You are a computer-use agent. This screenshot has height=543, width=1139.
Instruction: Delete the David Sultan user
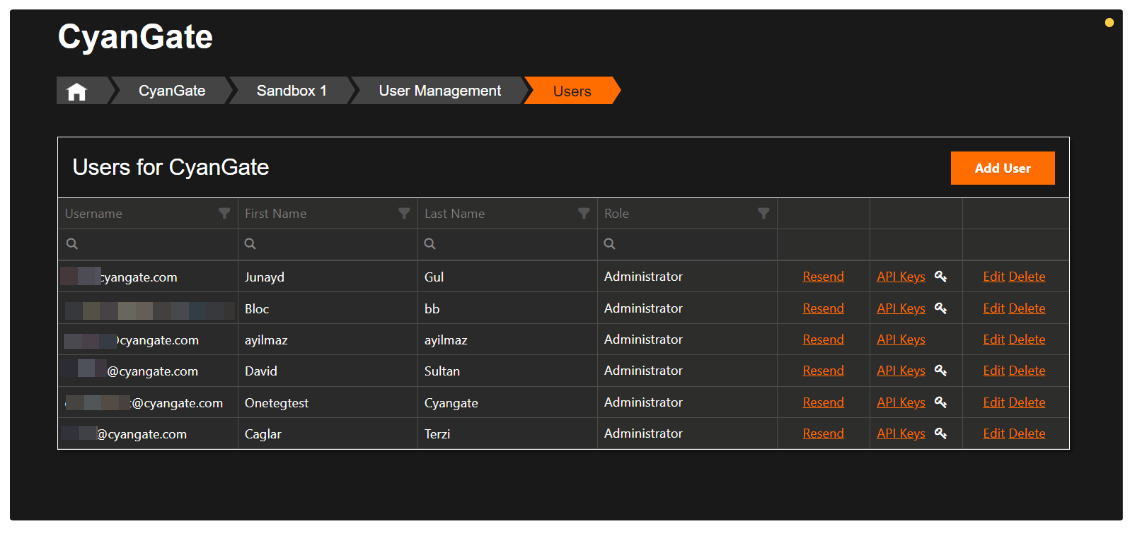[x=1027, y=371]
